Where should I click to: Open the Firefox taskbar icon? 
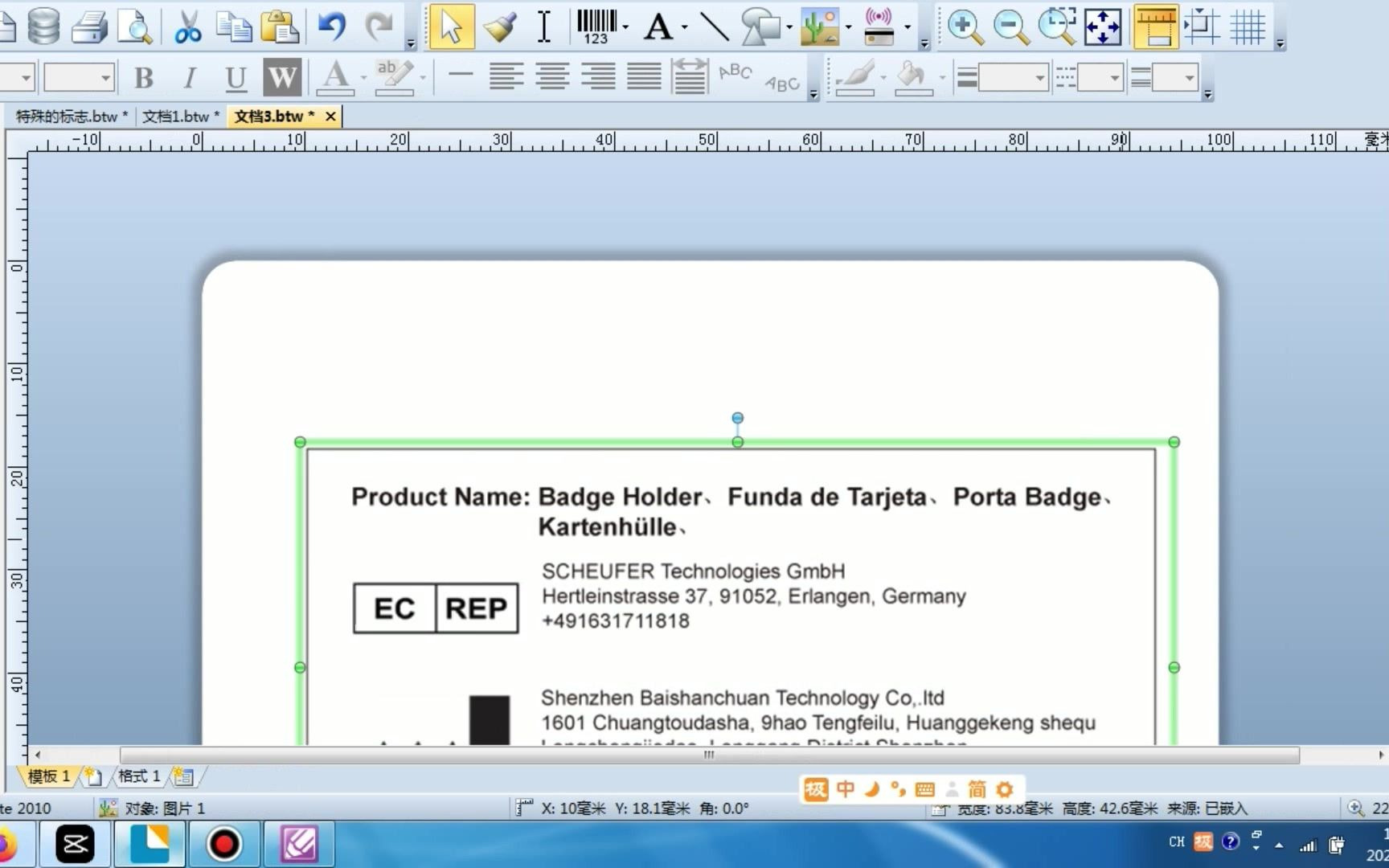(7, 845)
